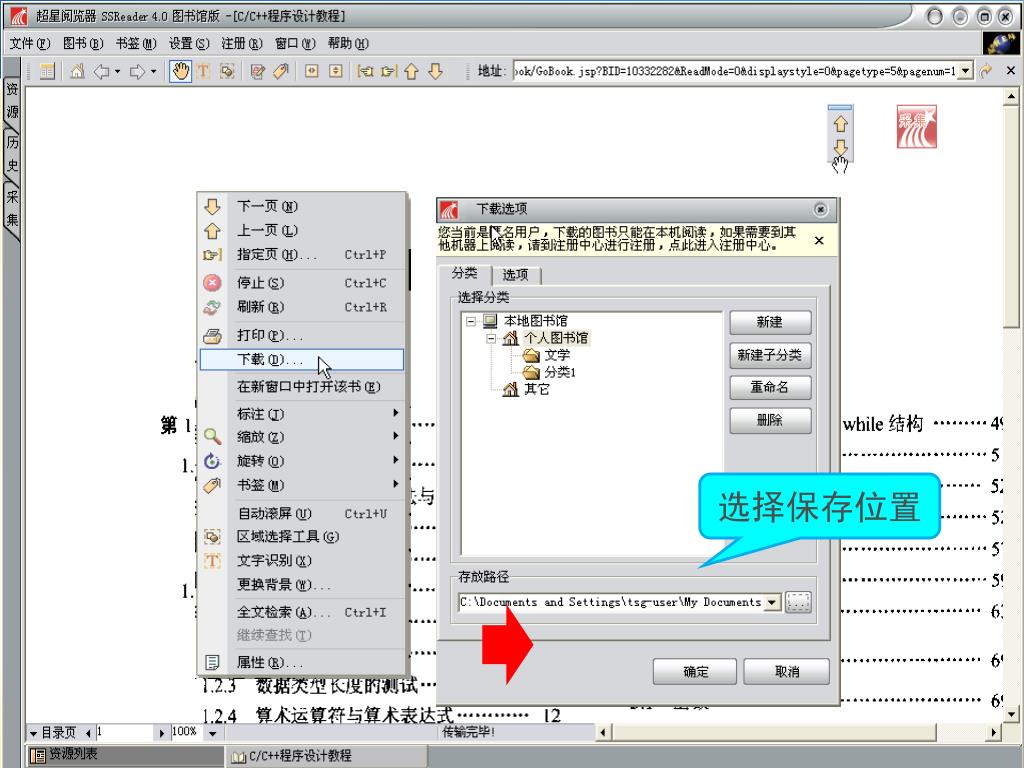
Task: Navigate forward with the right arrow
Action: 137,71
